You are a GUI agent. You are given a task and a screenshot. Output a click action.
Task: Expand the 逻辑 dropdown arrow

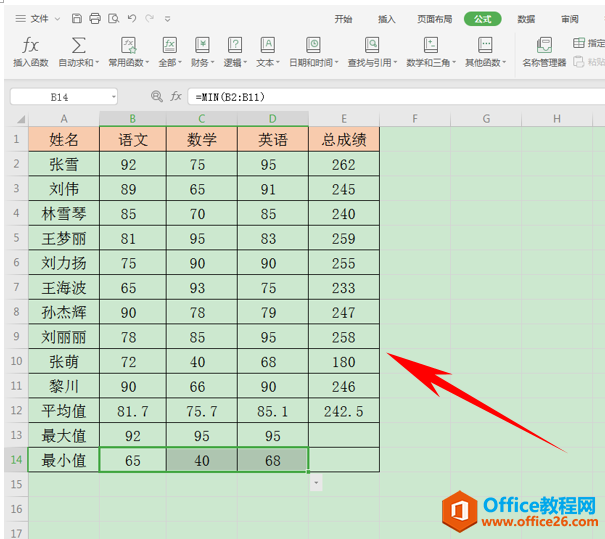(x=245, y=63)
